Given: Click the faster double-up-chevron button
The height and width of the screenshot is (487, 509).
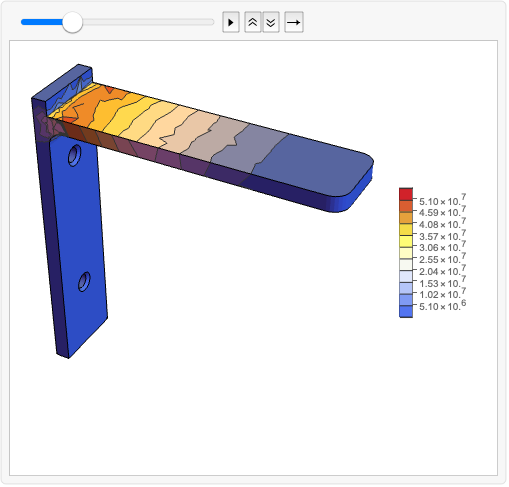Looking at the screenshot, I should coord(252,22).
